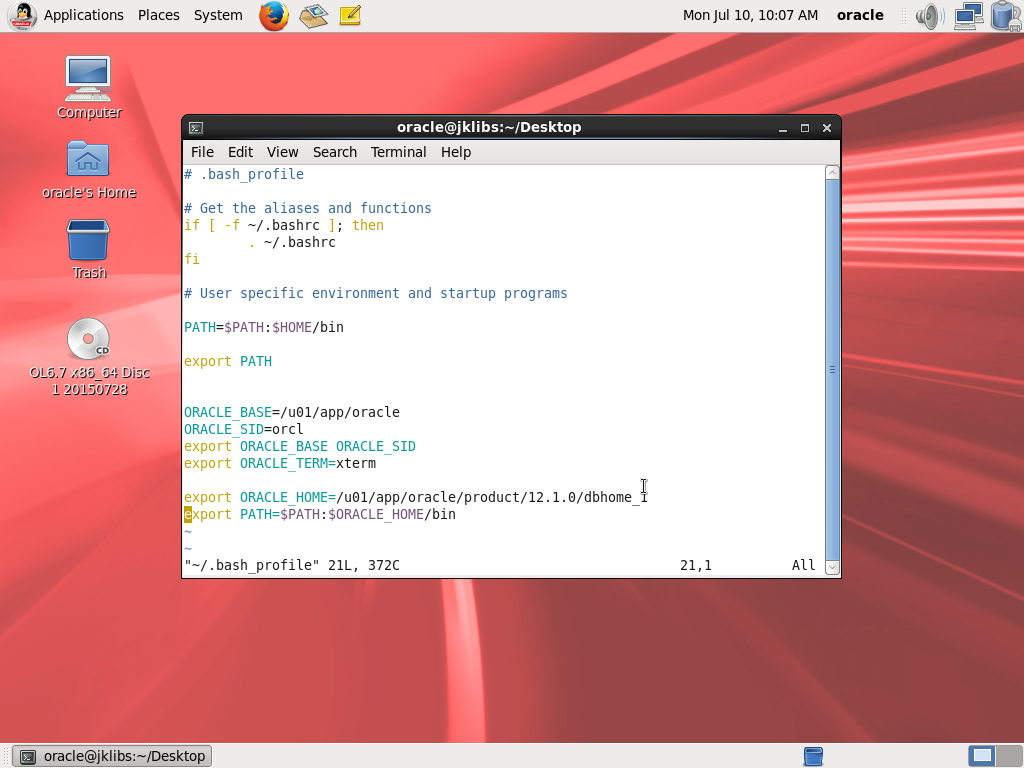The height and width of the screenshot is (768, 1024).
Task: Open the File menu in terminal
Action: [x=202, y=152]
